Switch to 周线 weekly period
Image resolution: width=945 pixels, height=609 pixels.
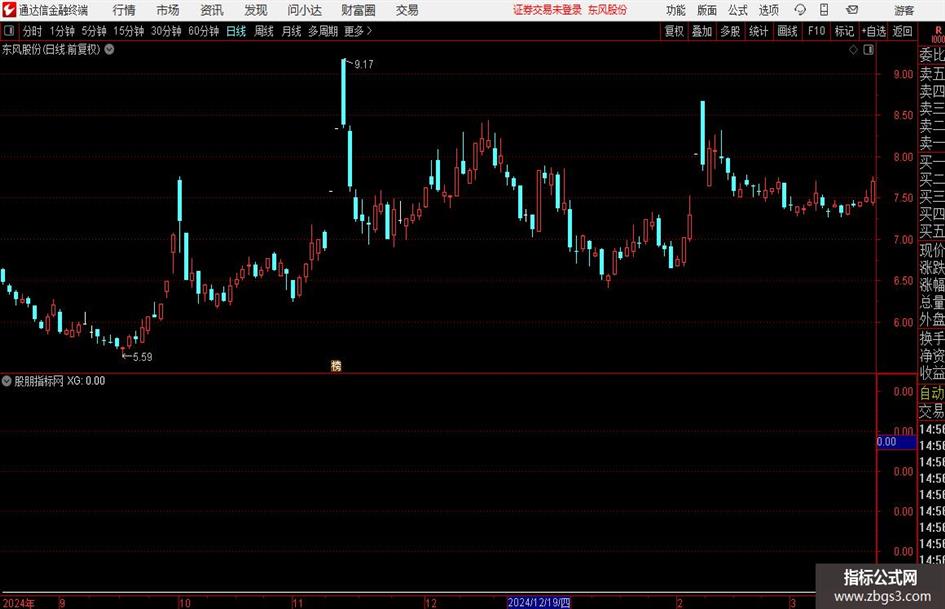[264, 31]
